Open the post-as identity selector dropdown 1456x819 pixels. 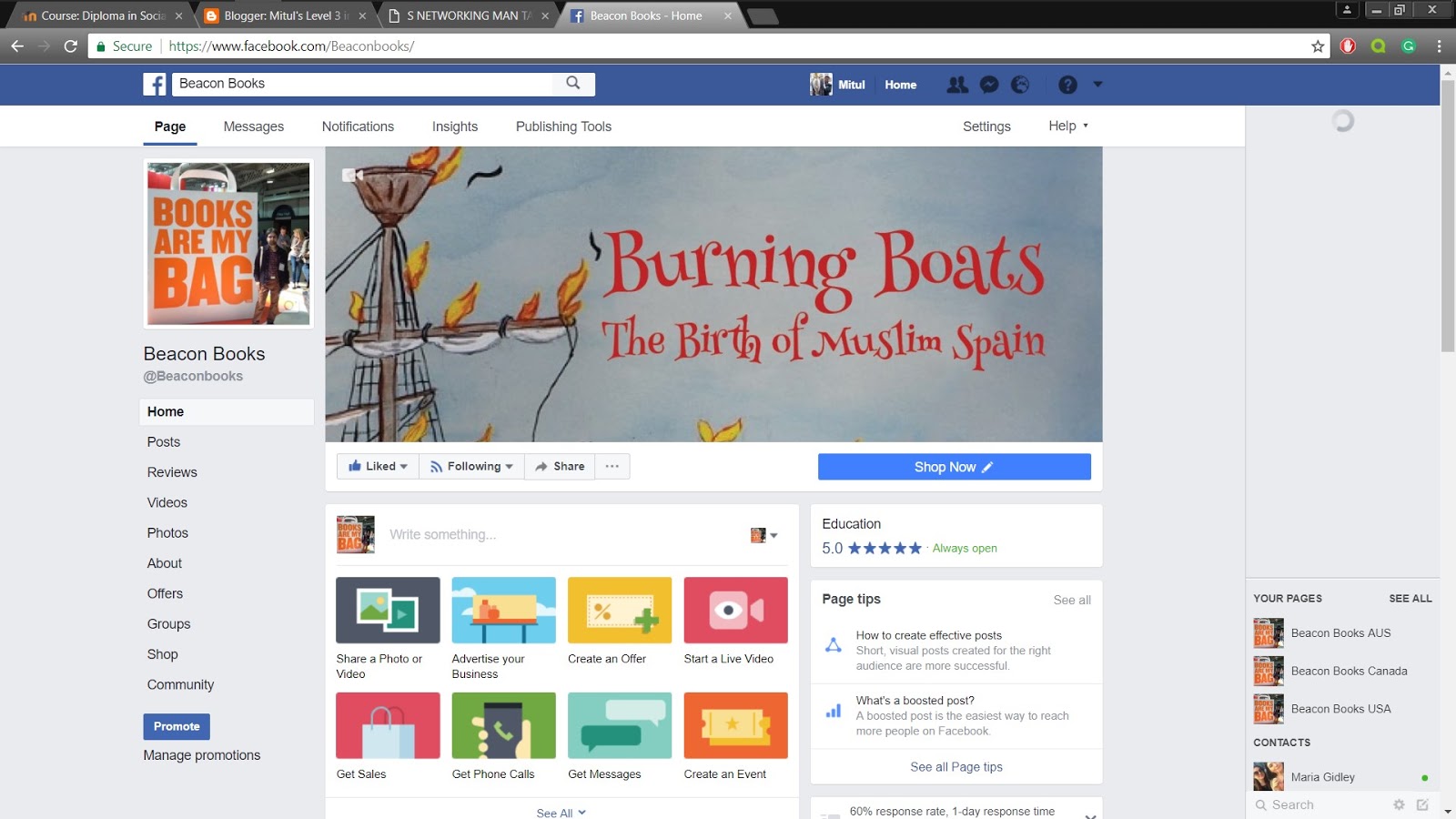tap(763, 535)
